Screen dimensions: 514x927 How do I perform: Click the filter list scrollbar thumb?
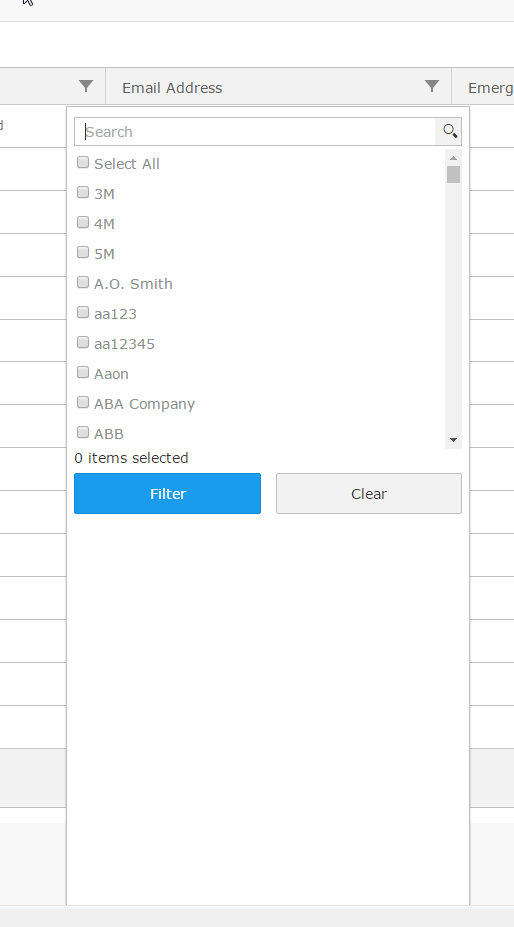[454, 174]
